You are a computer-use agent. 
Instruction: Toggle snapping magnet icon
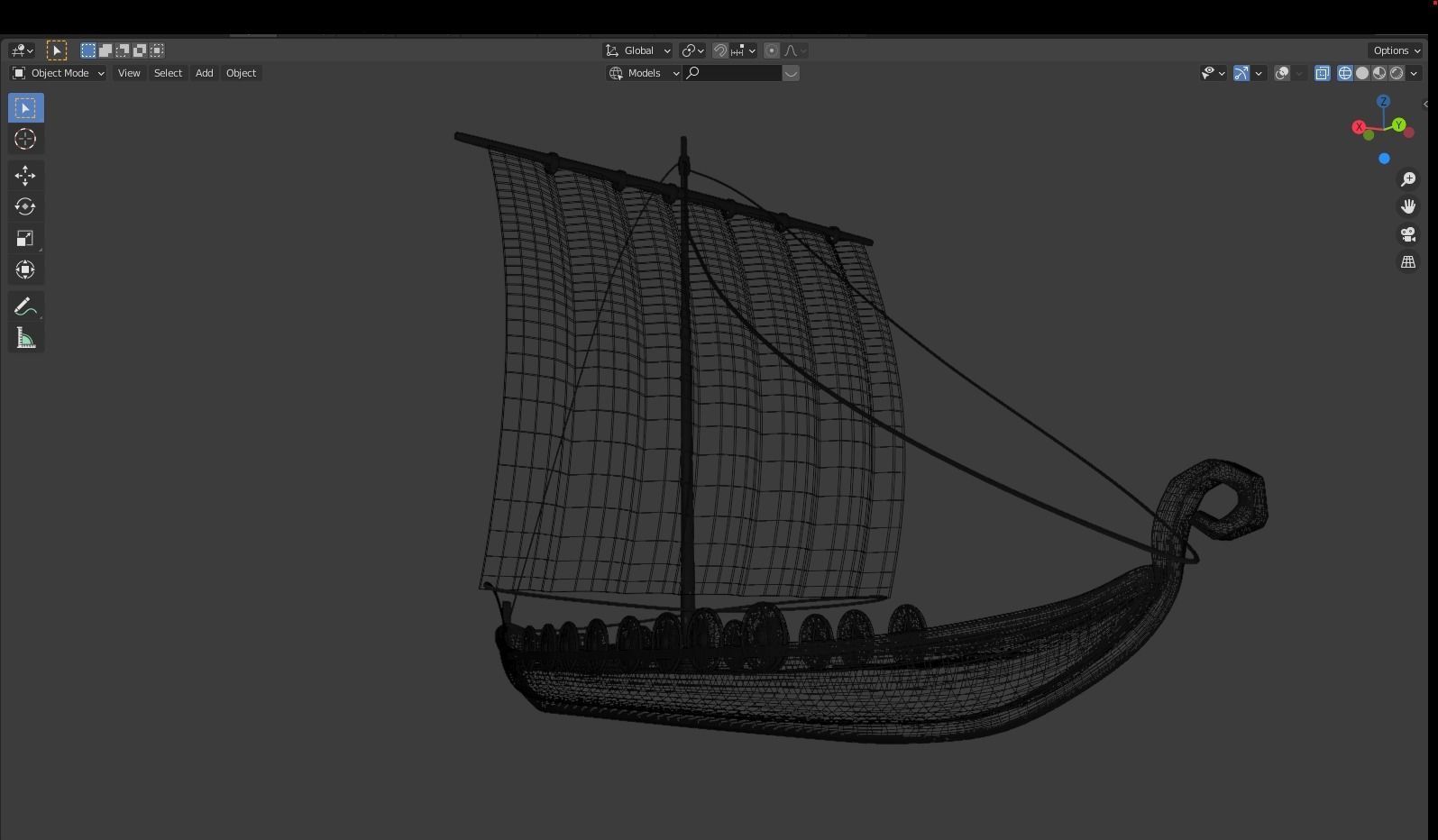click(720, 50)
